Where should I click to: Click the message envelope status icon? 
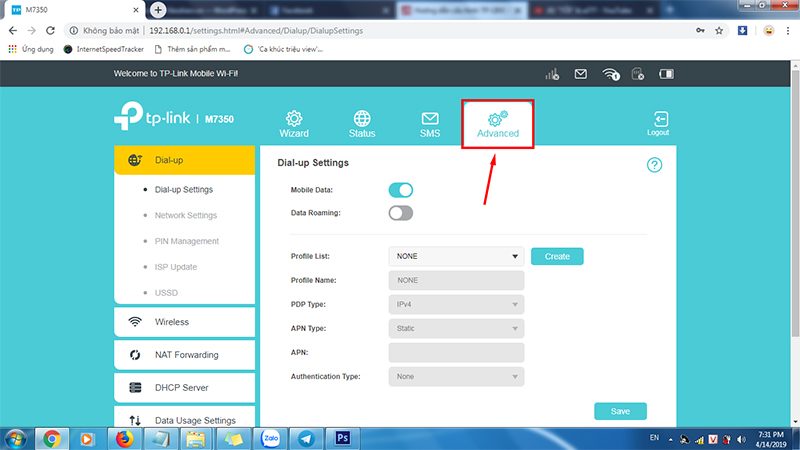[580, 74]
